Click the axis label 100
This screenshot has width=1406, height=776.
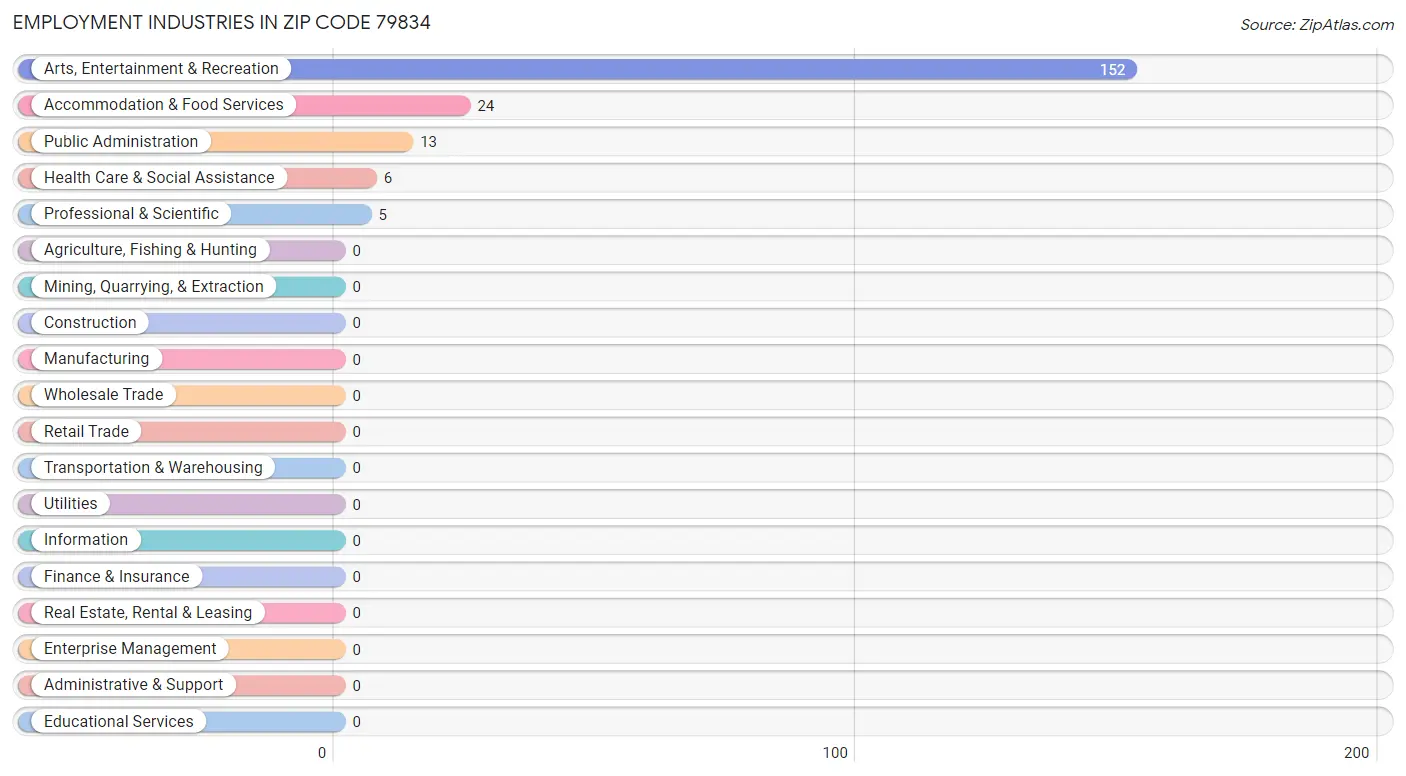point(835,753)
